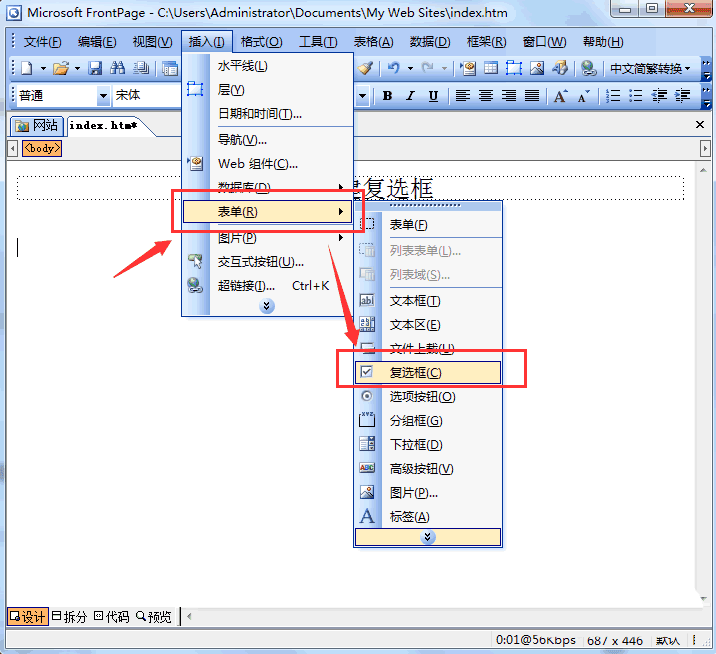Screen dimensions: 716x654
Task: Open the 图片(P) submenu in Insert menu
Action: click(267, 237)
